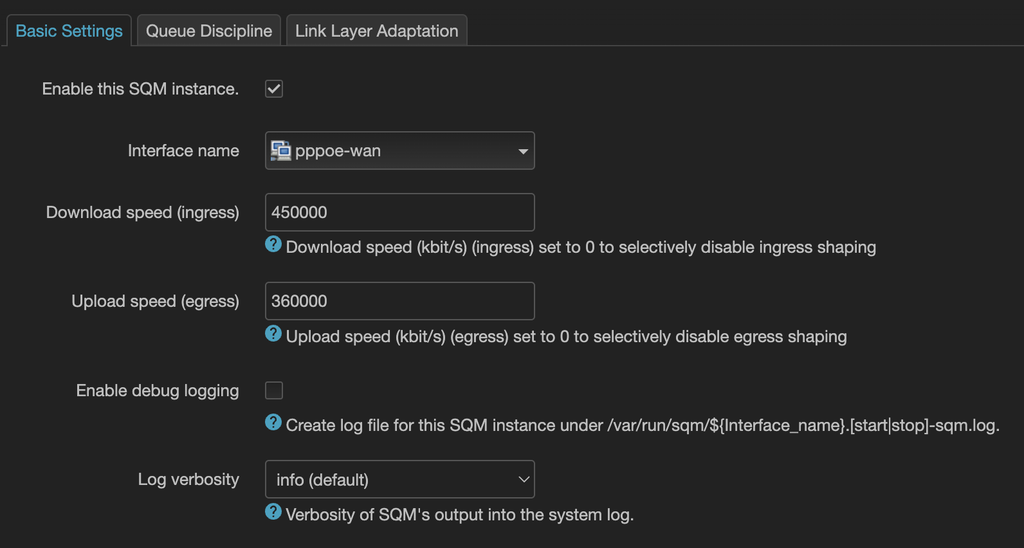This screenshot has width=1024, height=548.
Task: Uncheck Enable this SQM instance checkbox
Action: [274, 89]
